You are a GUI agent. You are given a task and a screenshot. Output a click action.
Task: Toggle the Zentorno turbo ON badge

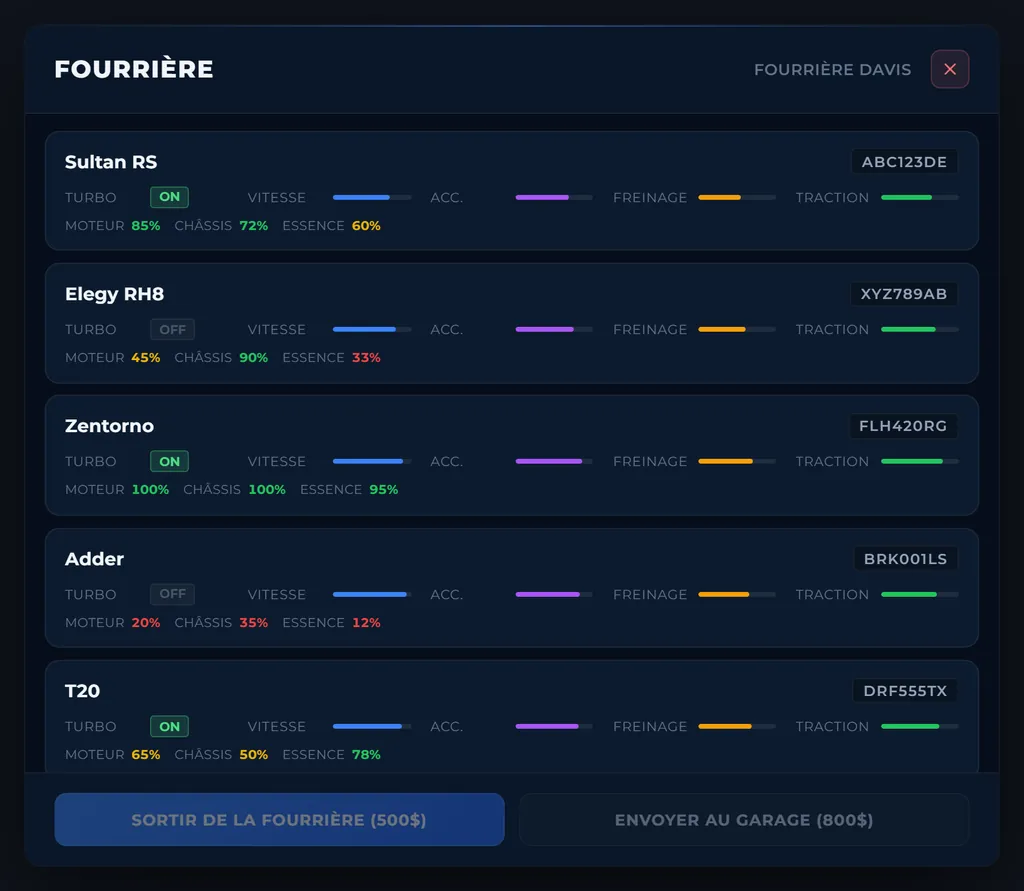click(x=169, y=462)
